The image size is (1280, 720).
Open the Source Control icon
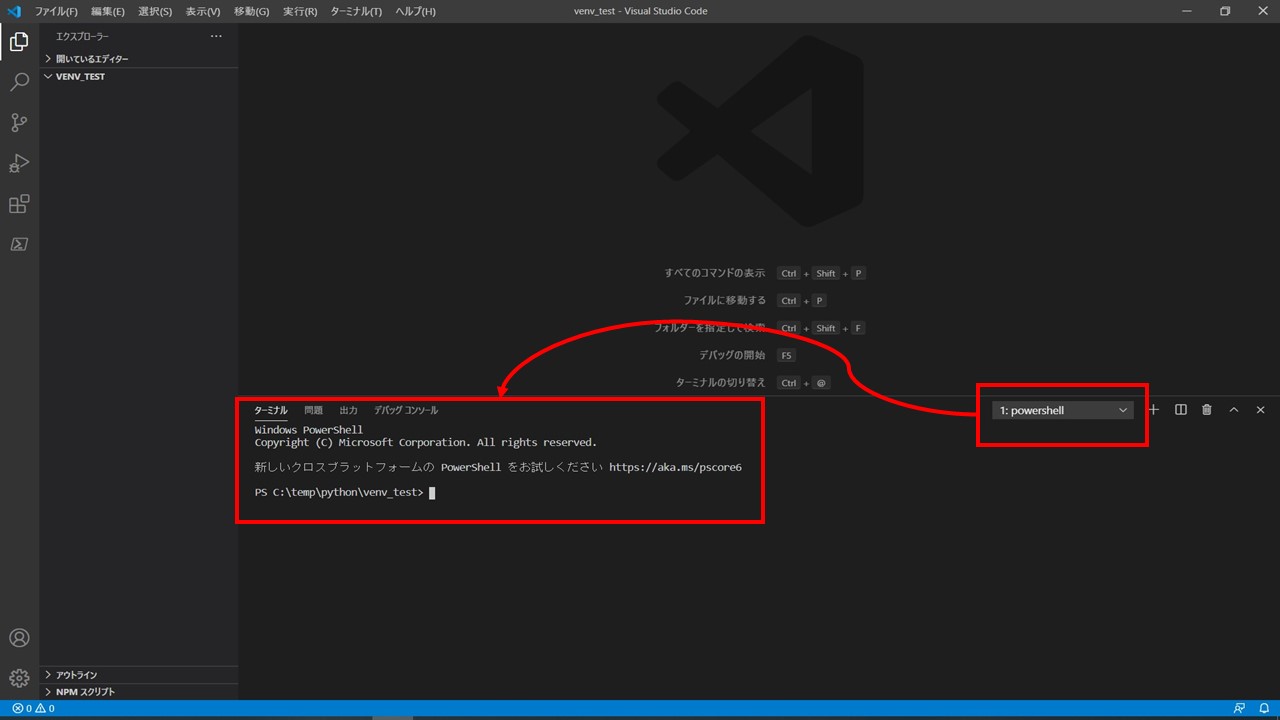click(x=18, y=122)
